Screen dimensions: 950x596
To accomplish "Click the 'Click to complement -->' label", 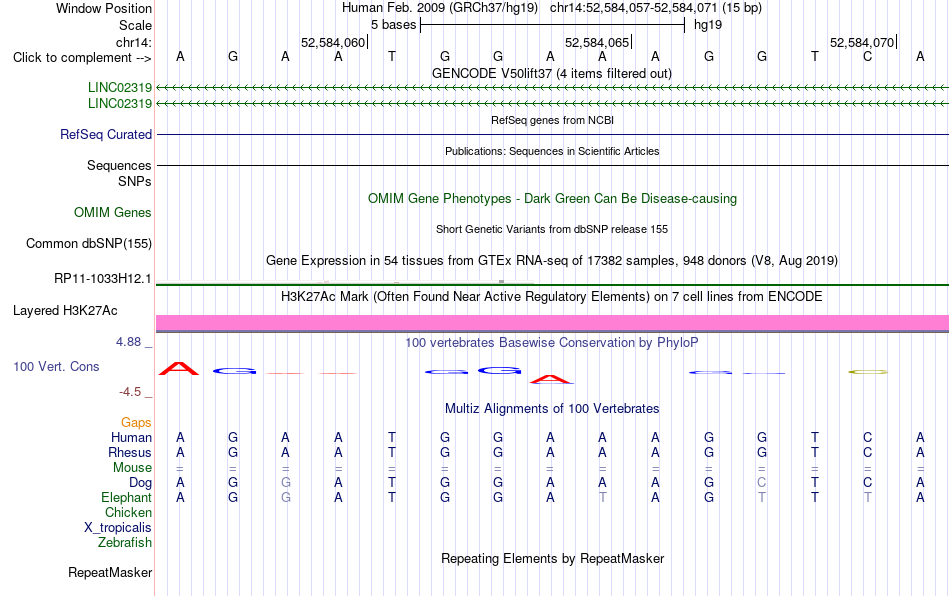I will click(x=82, y=58).
